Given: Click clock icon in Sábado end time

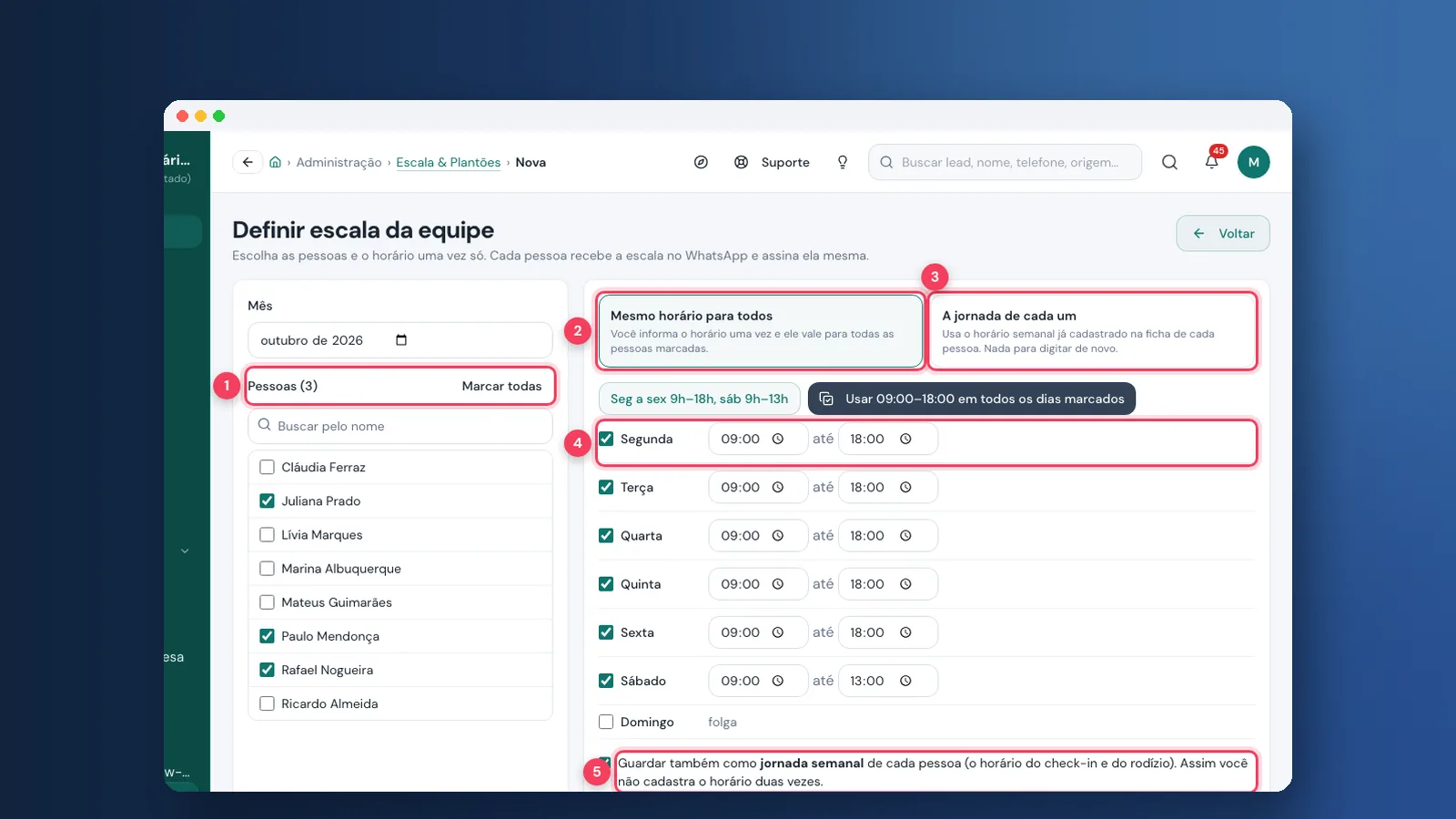Looking at the screenshot, I should [905, 681].
